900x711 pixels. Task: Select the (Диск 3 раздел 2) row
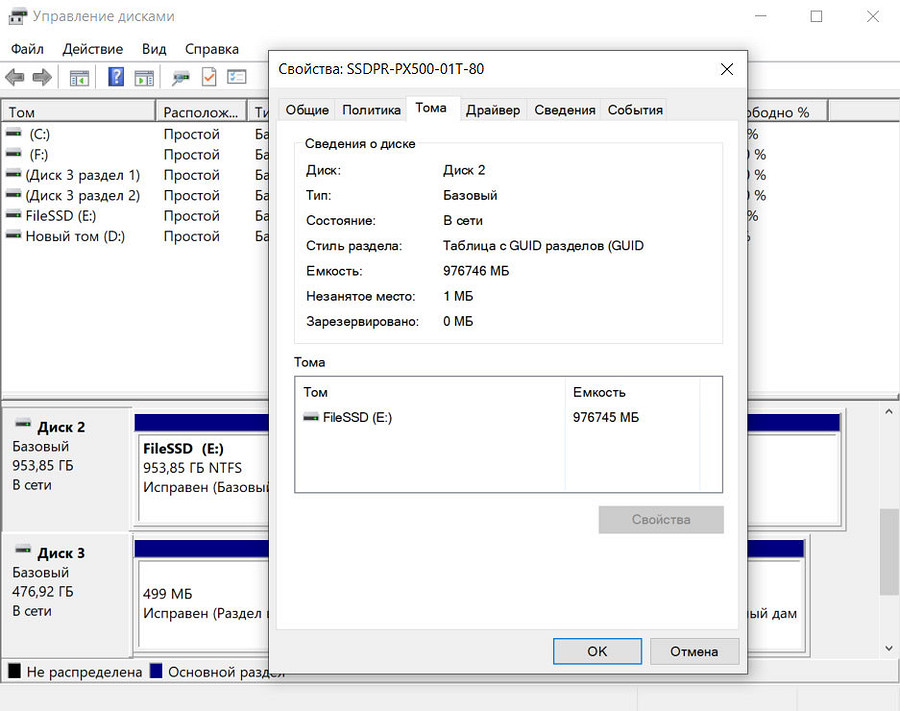(135, 195)
